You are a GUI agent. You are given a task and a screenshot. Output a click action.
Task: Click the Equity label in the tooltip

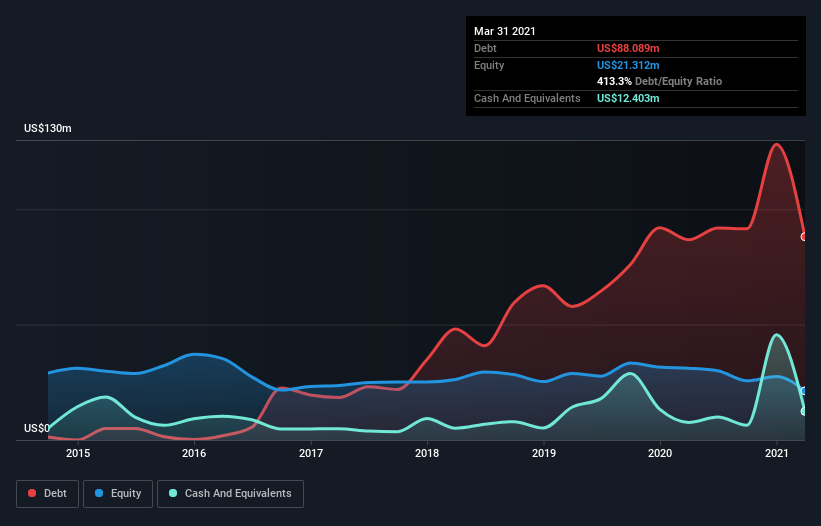[x=489, y=65]
